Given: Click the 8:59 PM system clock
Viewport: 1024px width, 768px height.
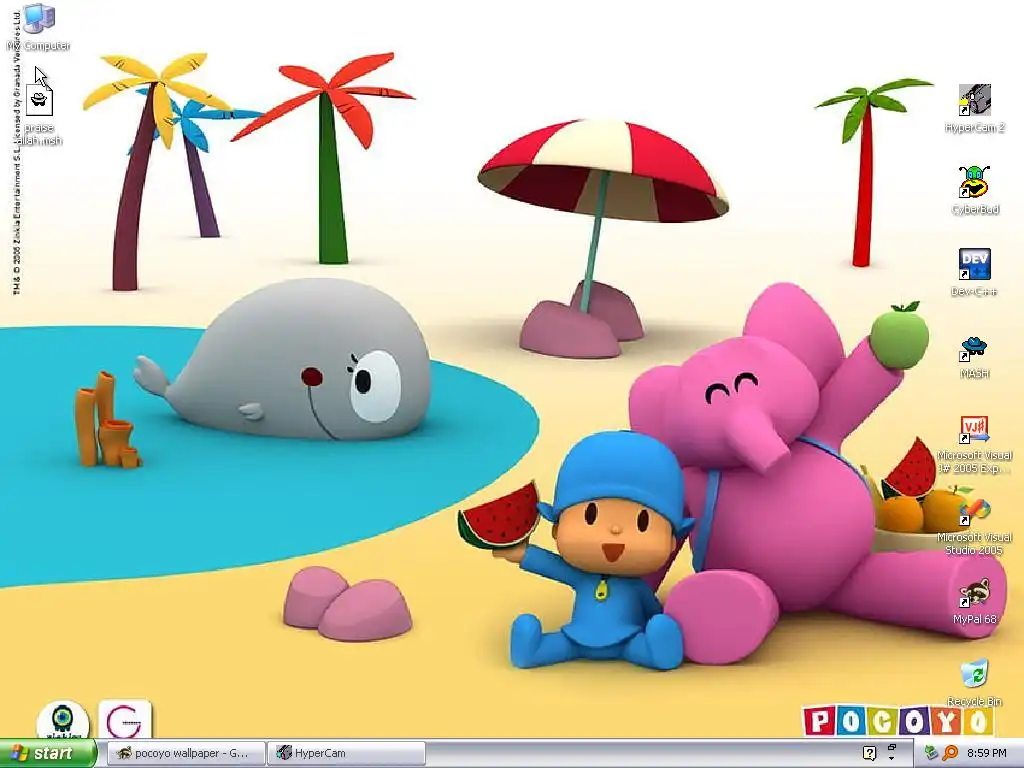Looking at the screenshot, I should click(987, 753).
